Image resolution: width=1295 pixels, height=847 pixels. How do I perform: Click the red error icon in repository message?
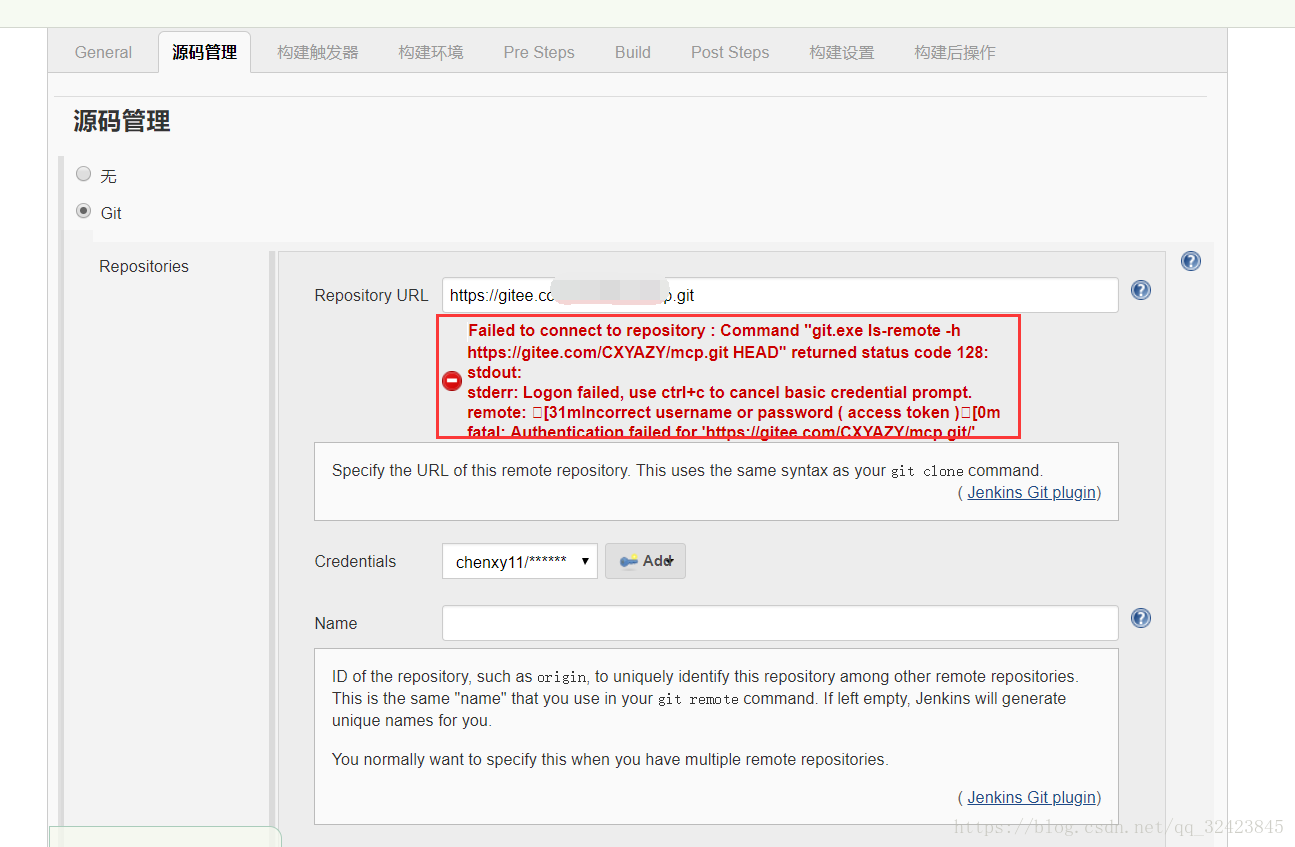coord(452,381)
